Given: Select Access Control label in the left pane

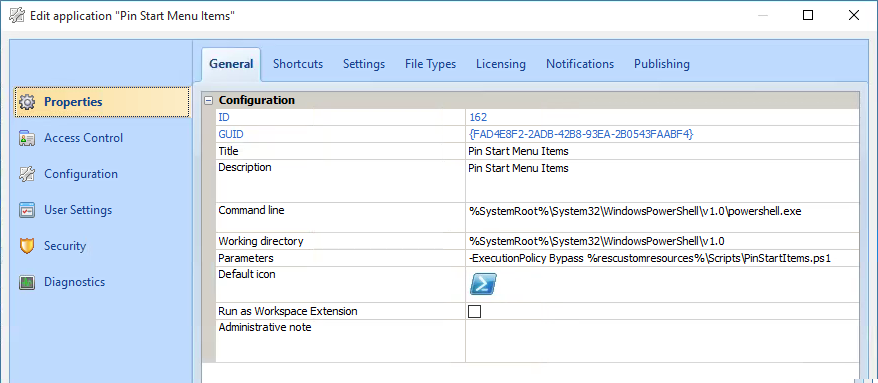Looking at the screenshot, I should tap(83, 138).
